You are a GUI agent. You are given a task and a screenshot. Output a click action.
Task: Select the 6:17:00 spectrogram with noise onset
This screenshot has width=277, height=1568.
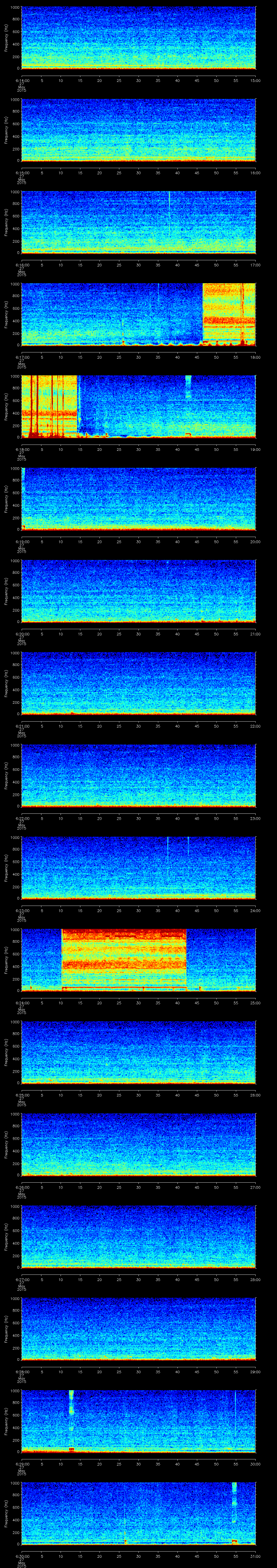(138, 315)
